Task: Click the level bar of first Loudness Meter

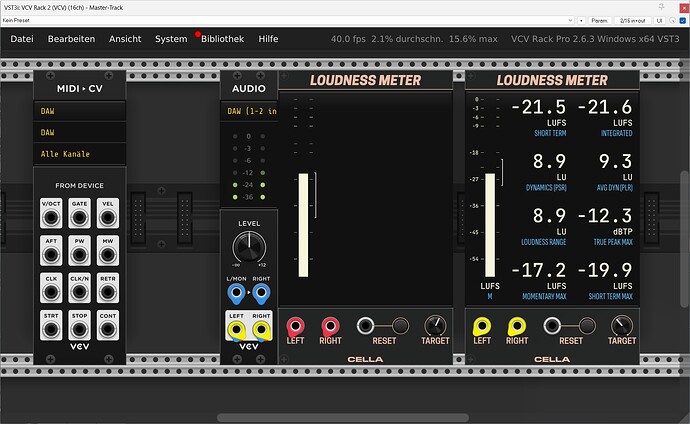Action: (303, 225)
